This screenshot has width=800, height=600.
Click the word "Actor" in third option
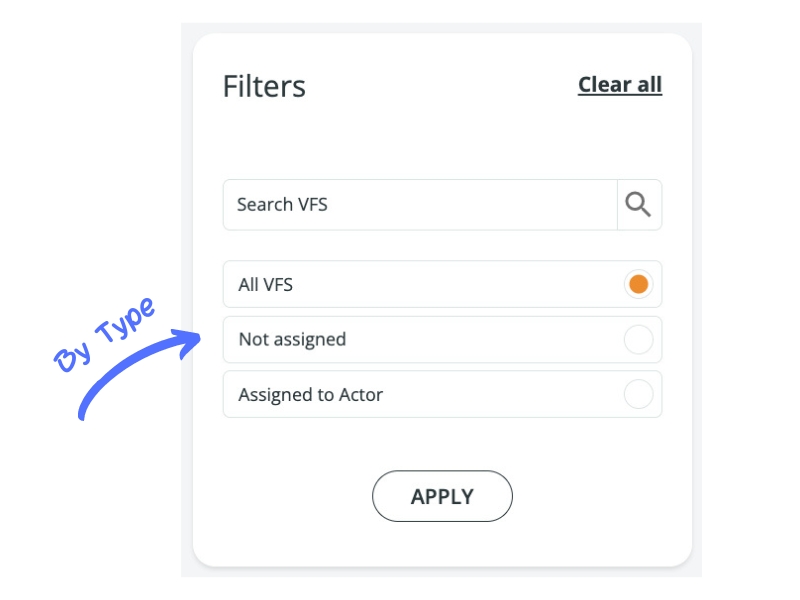360,395
